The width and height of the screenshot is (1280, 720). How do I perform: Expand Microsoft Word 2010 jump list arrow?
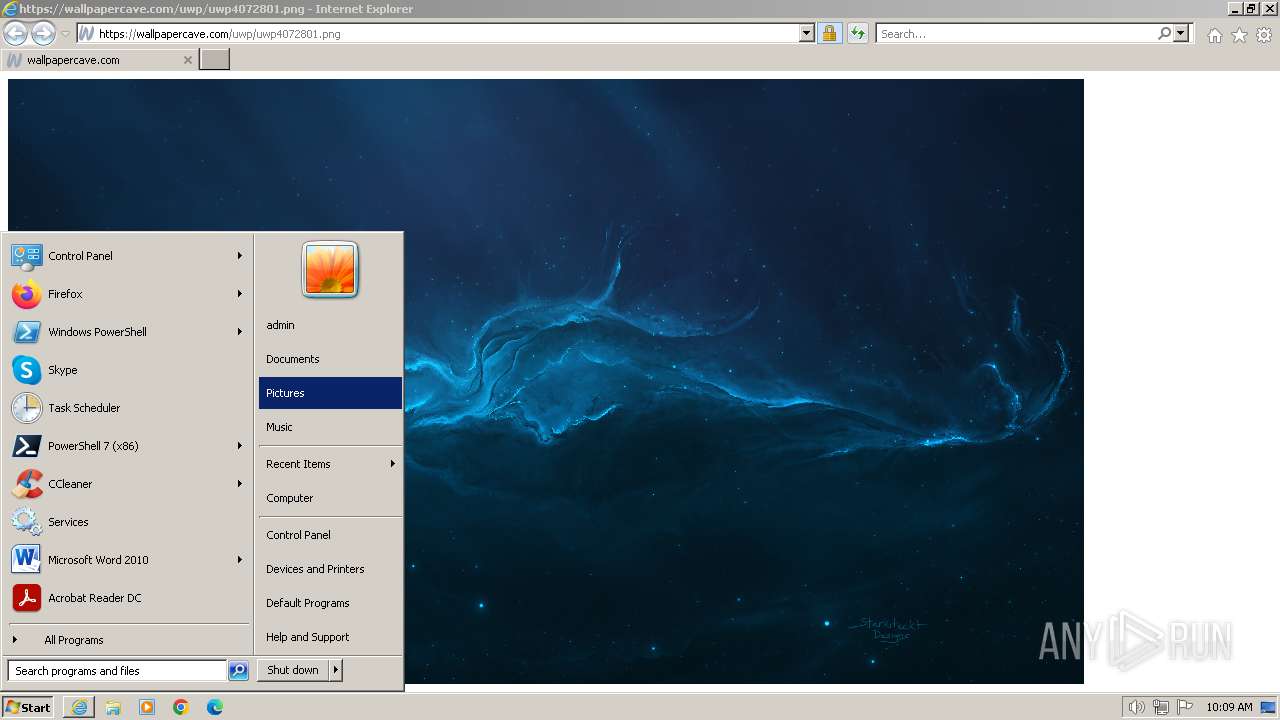[240, 560]
